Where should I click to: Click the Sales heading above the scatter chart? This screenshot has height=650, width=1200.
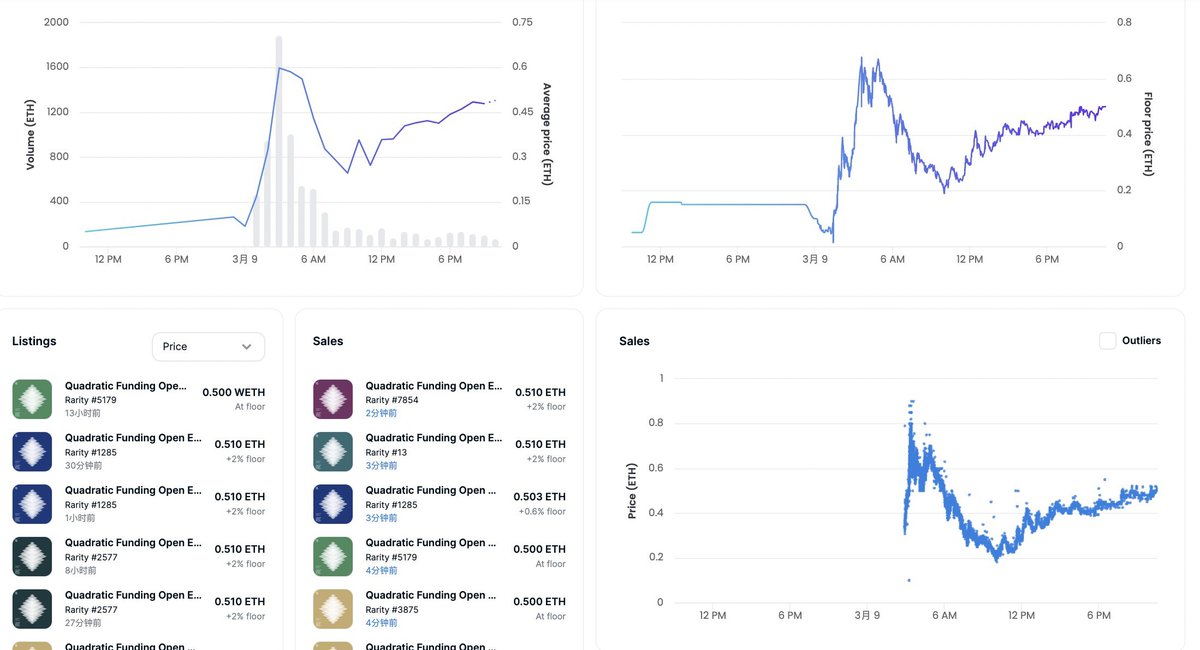point(634,341)
